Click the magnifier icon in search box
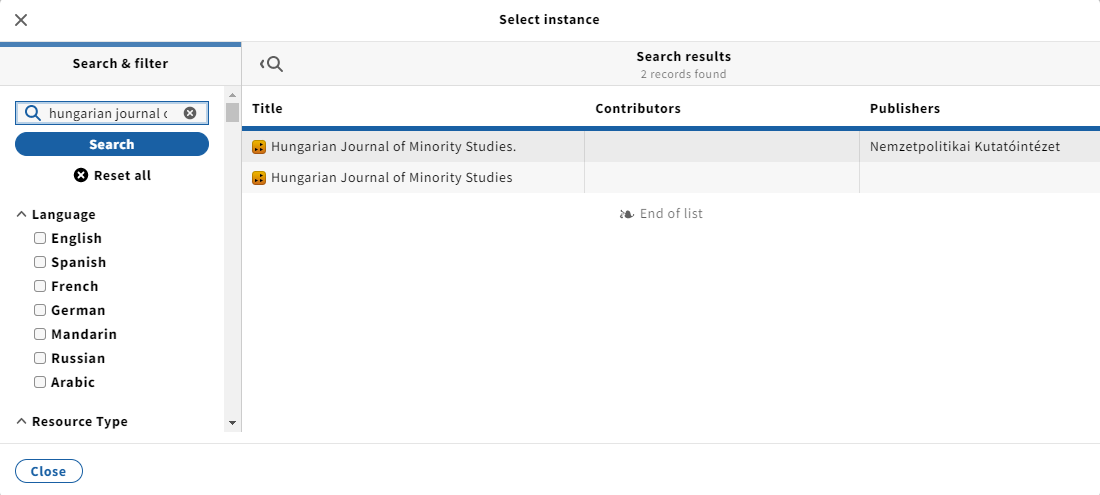Screen dimensions: 1100x495 click(32, 113)
